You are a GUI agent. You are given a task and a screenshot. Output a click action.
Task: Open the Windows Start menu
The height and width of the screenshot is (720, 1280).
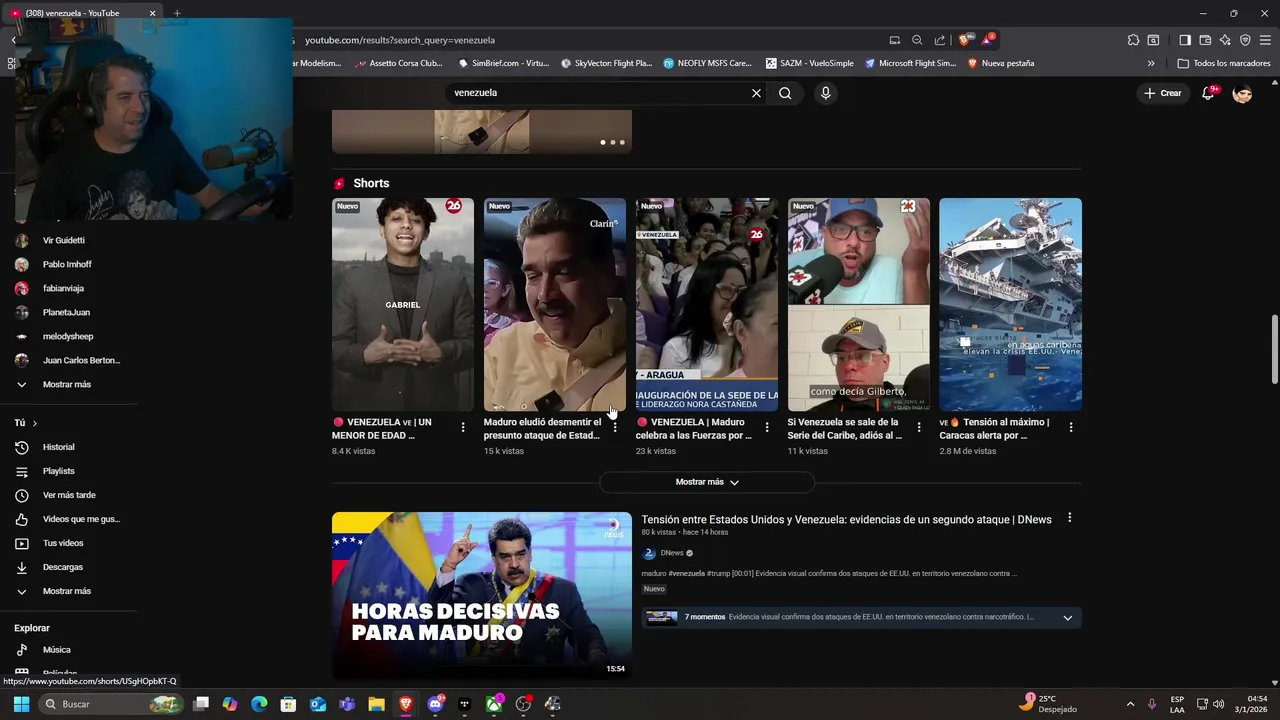click(x=21, y=704)
